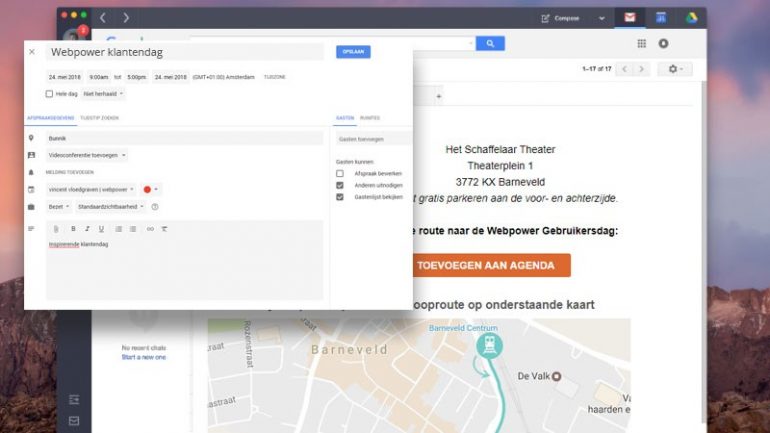Click the De Valk map marker
Screen dimensions: 770x433
[x=556, y=377]
